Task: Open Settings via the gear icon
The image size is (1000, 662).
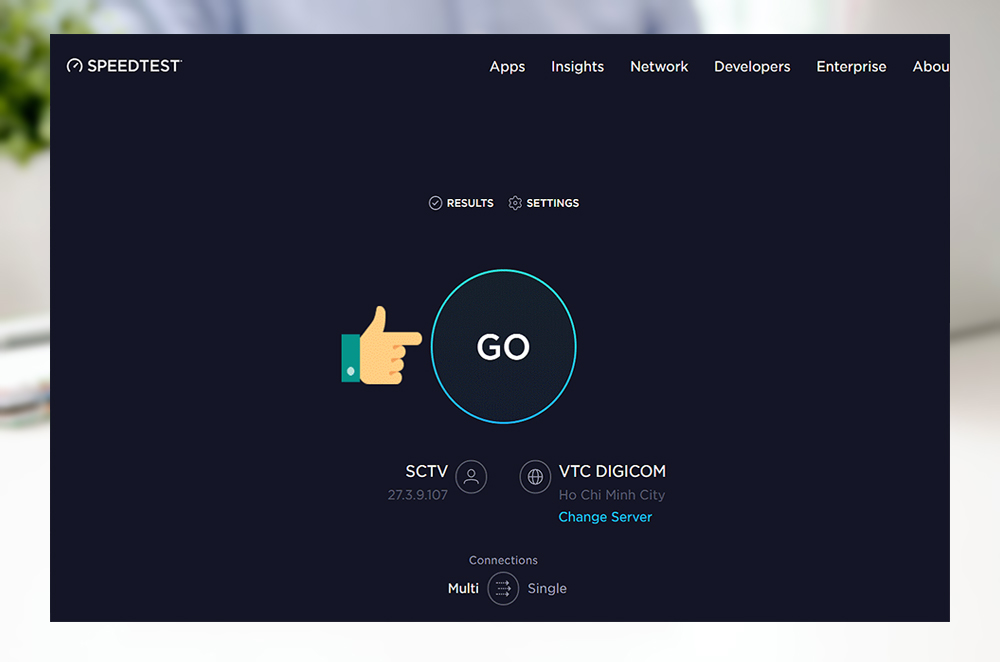Action: [515, 203]
